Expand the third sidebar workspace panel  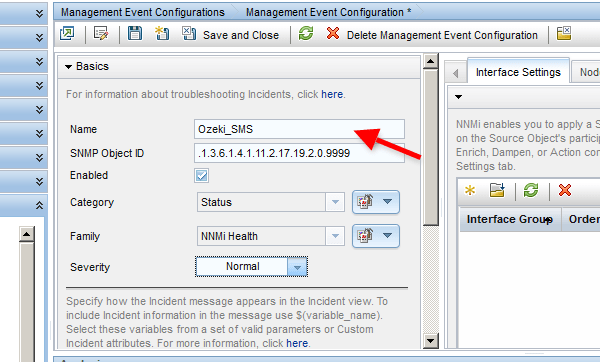pos(39,62)
